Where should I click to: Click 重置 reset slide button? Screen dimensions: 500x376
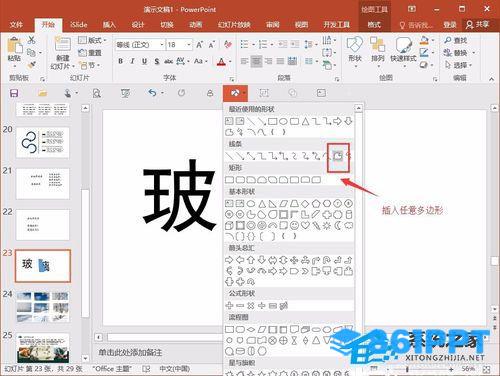(x=89, y=53)
